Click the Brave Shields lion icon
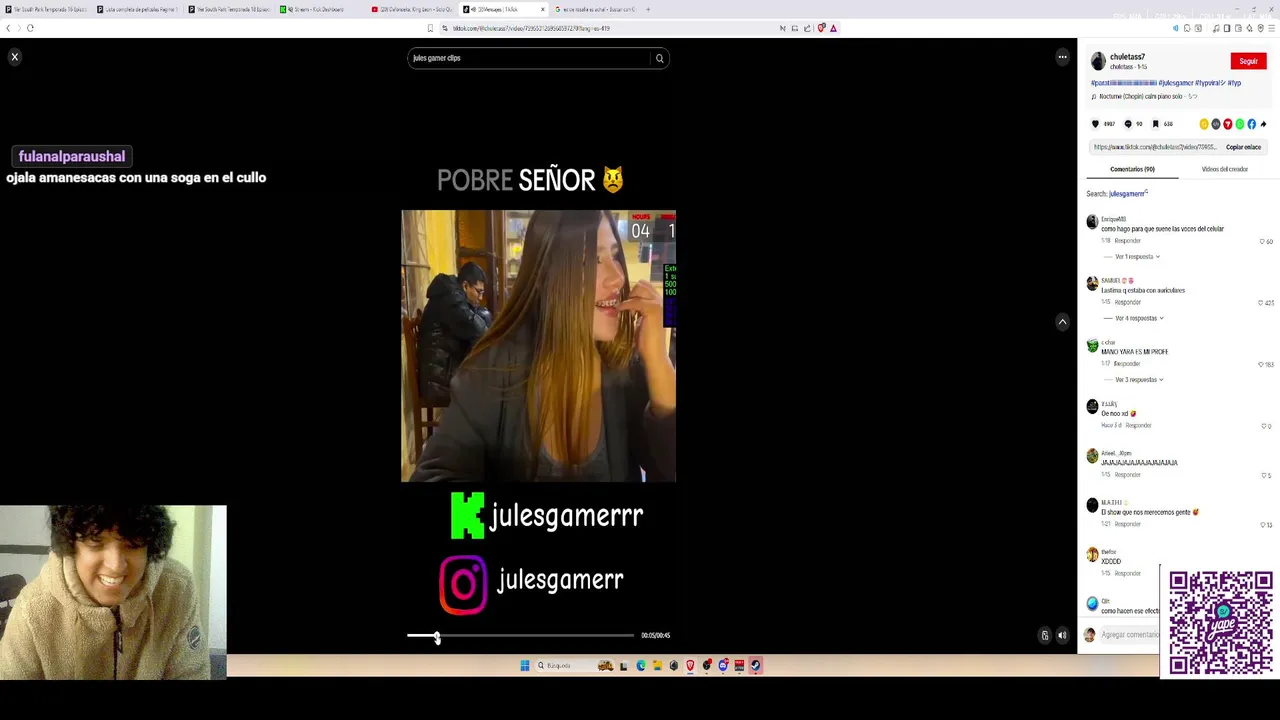The height and width of the screenshot is (720, 1280). pos(821,28)
